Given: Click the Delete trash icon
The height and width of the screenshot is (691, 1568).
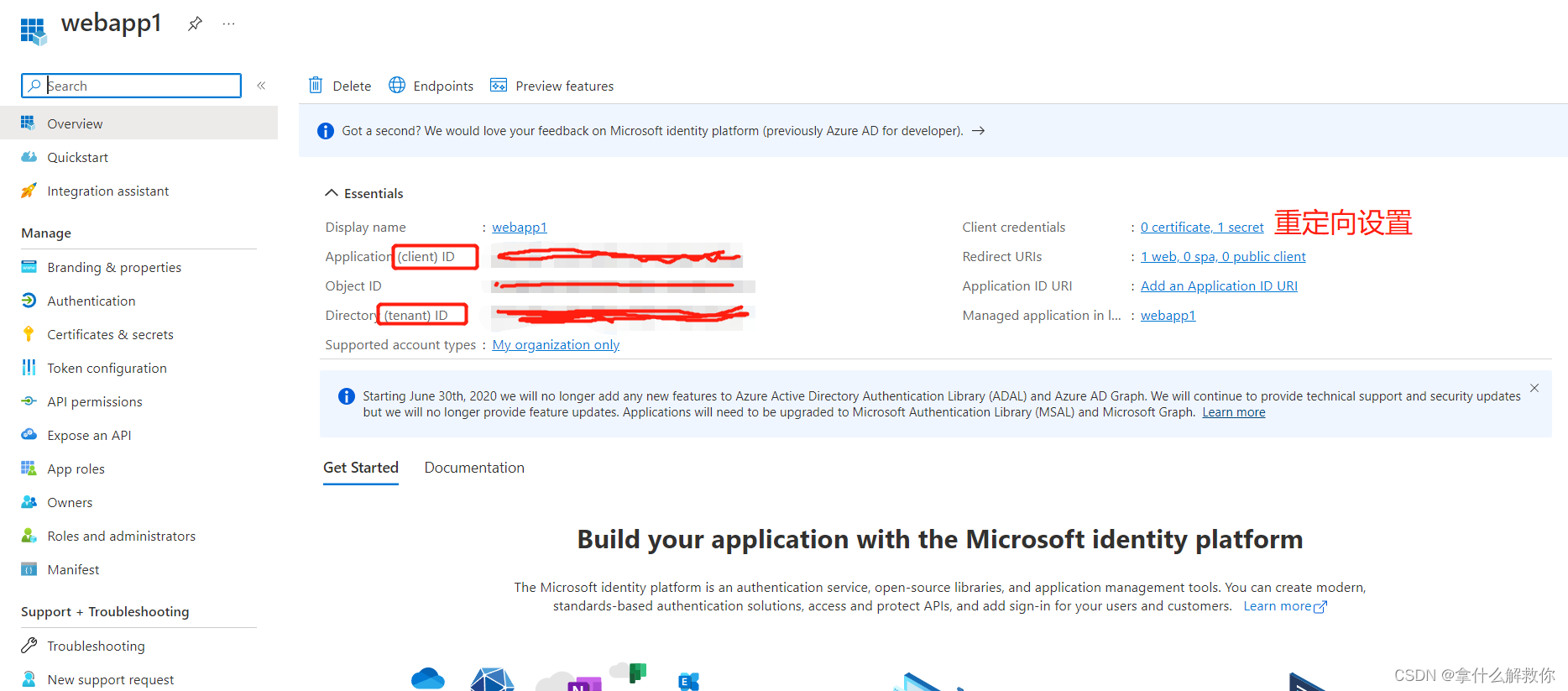Looking at the screenshot, I should tap(316, 86).
